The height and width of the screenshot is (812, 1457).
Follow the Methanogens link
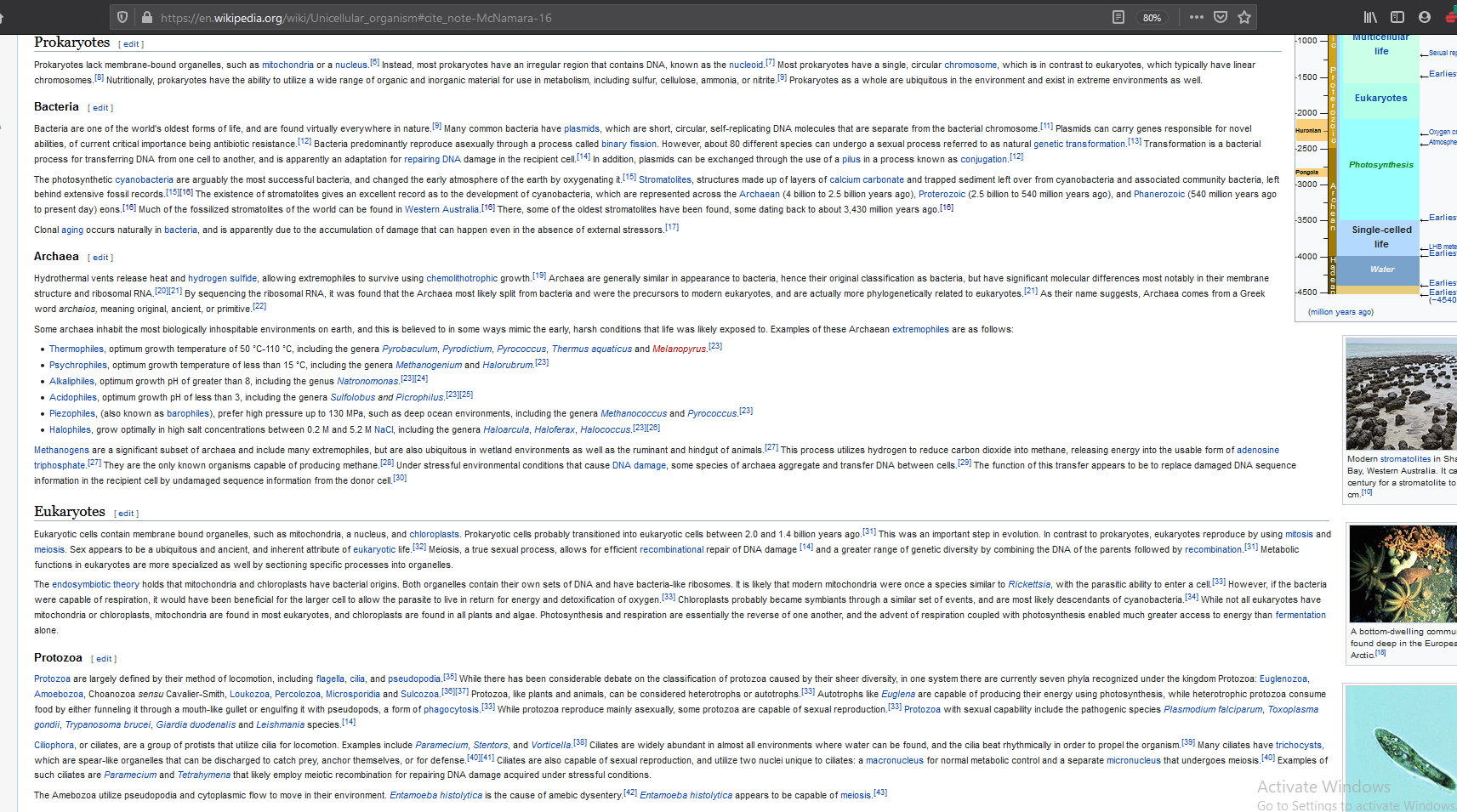pos(61,451)
